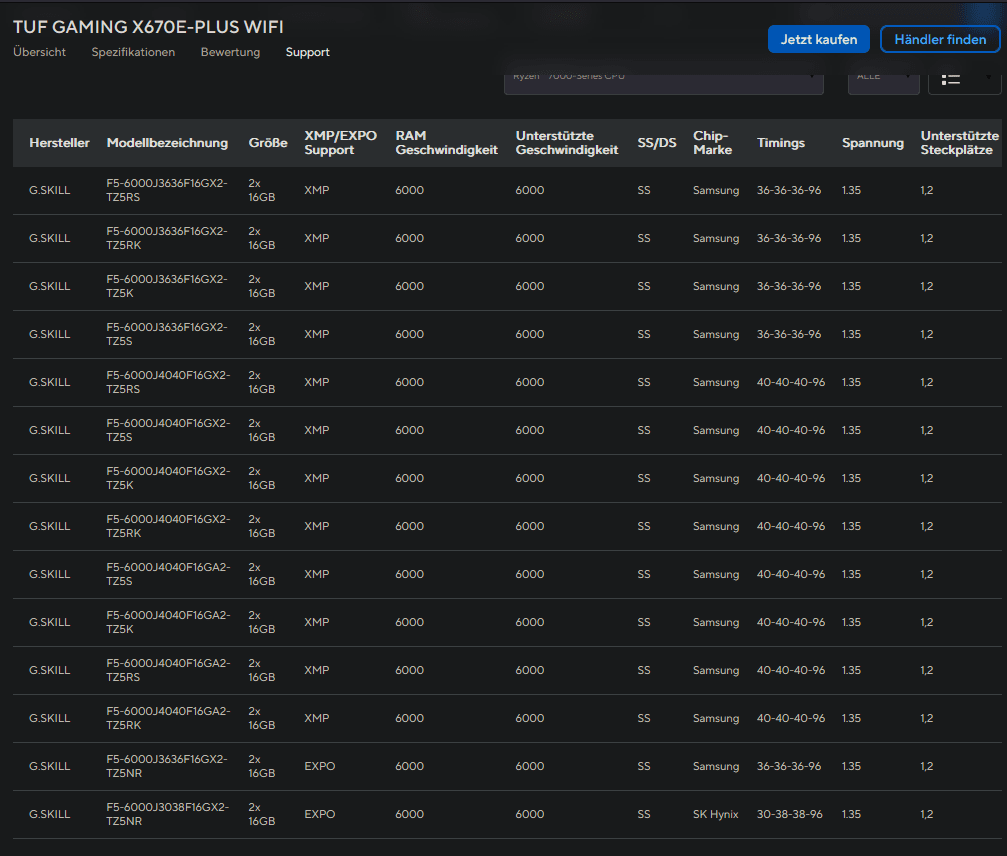
Task: Select model F5-6000J4040F16GX2-TZ5K
Action: click(x=168, y=478)
